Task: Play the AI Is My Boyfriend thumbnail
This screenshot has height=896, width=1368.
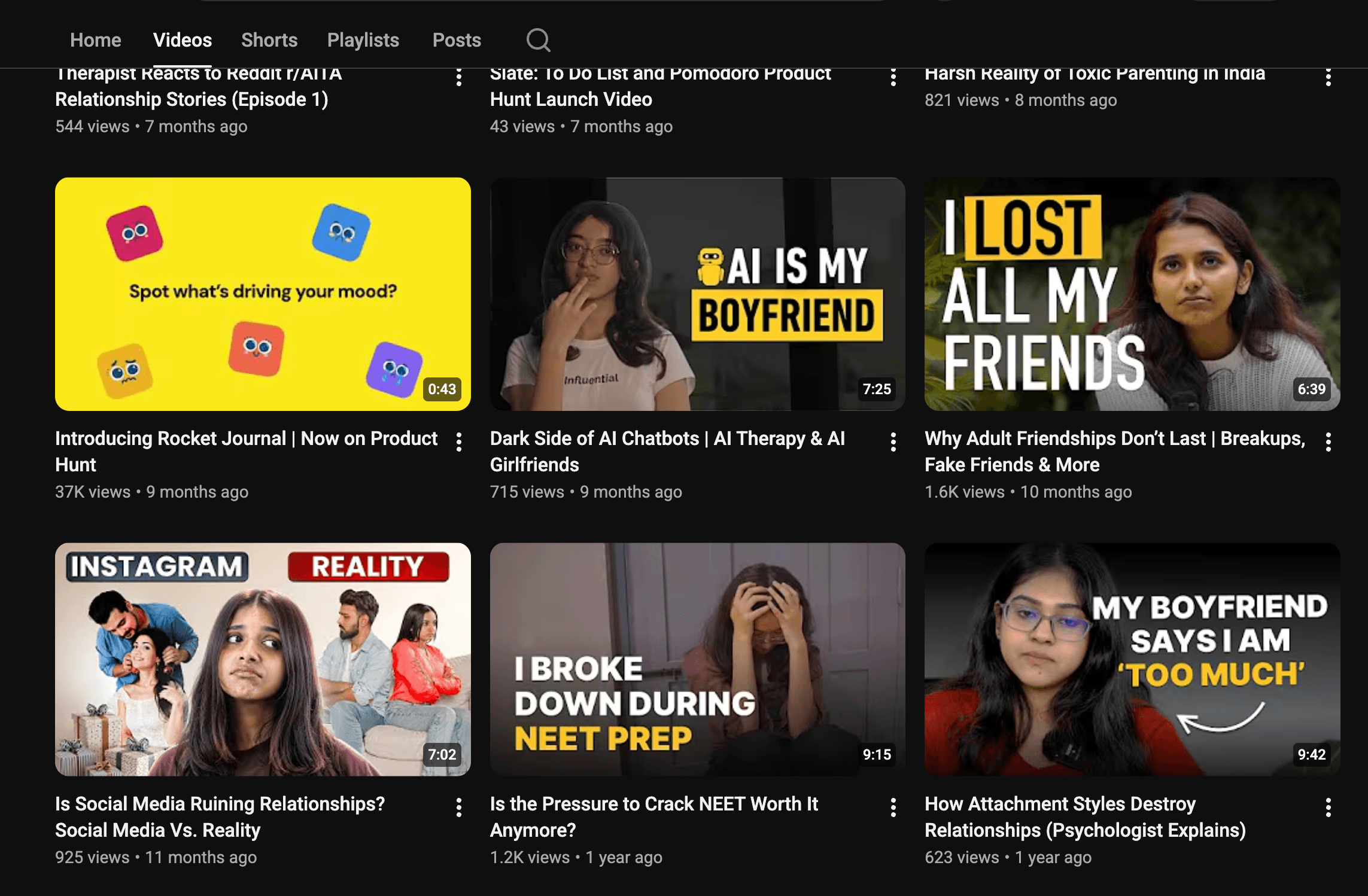Action: [698, 294]
